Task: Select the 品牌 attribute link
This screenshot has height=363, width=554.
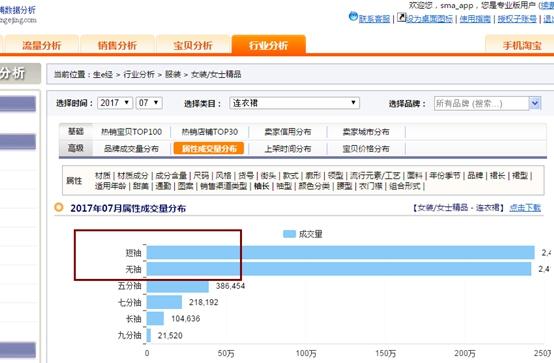Action: pos(475,175)
